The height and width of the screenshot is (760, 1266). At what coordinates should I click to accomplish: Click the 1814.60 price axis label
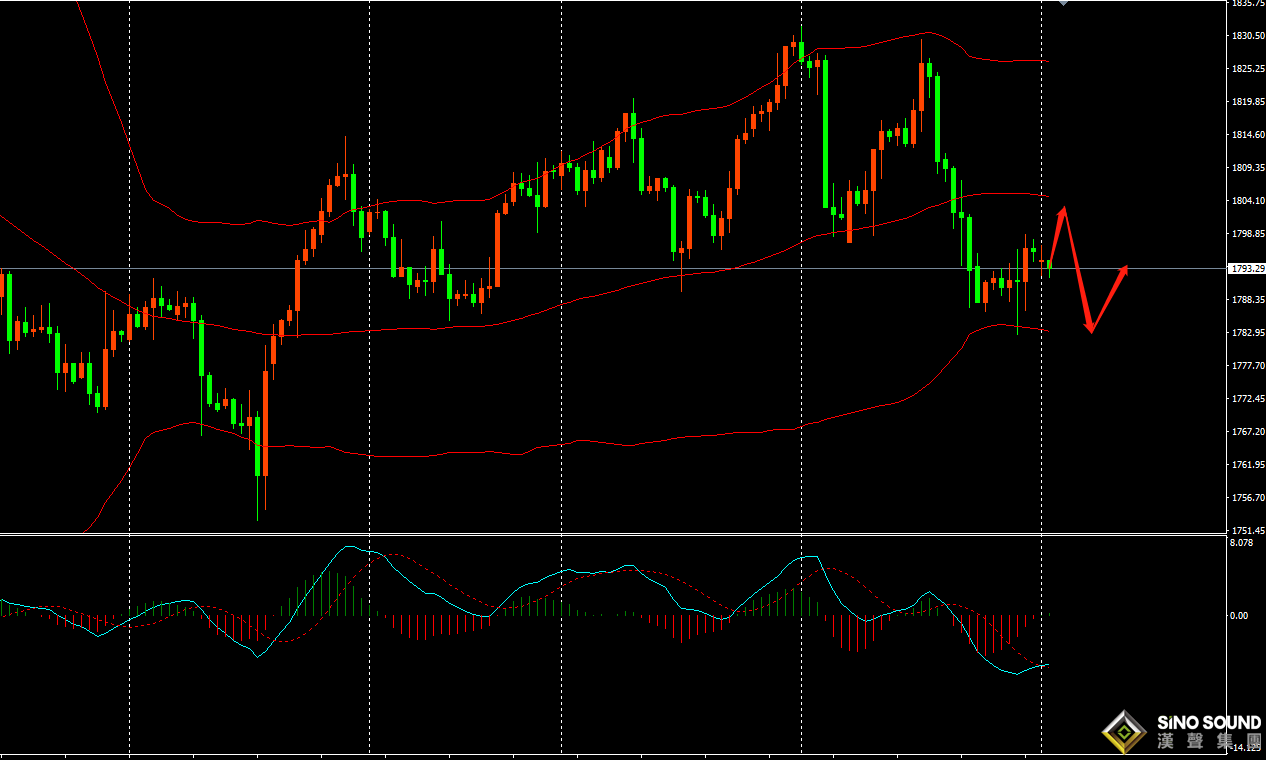[x=1247, y=135]
